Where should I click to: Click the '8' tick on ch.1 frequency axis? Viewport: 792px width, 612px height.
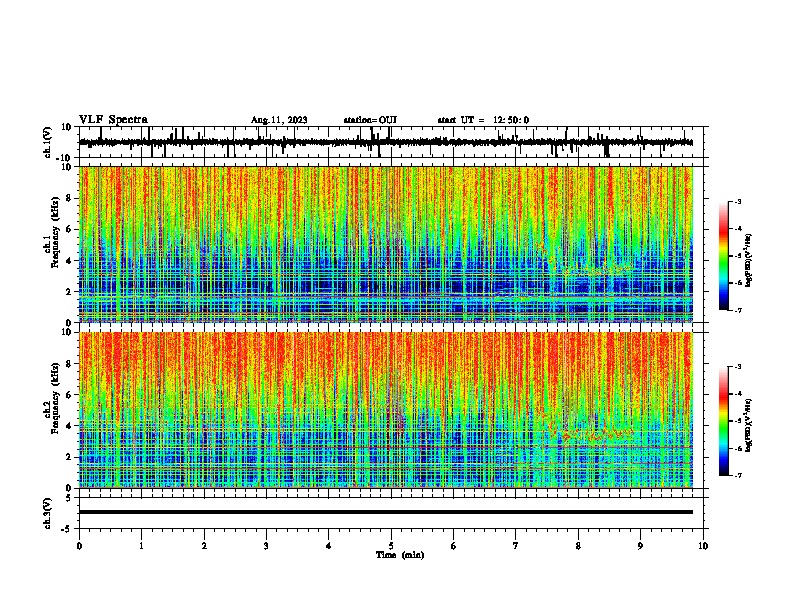pos(70,198)
